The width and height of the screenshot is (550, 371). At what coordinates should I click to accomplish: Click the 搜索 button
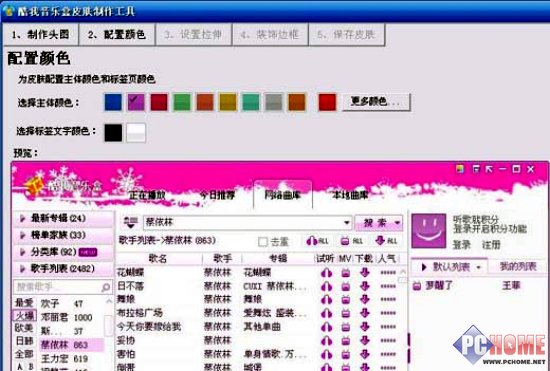[374, 223]
